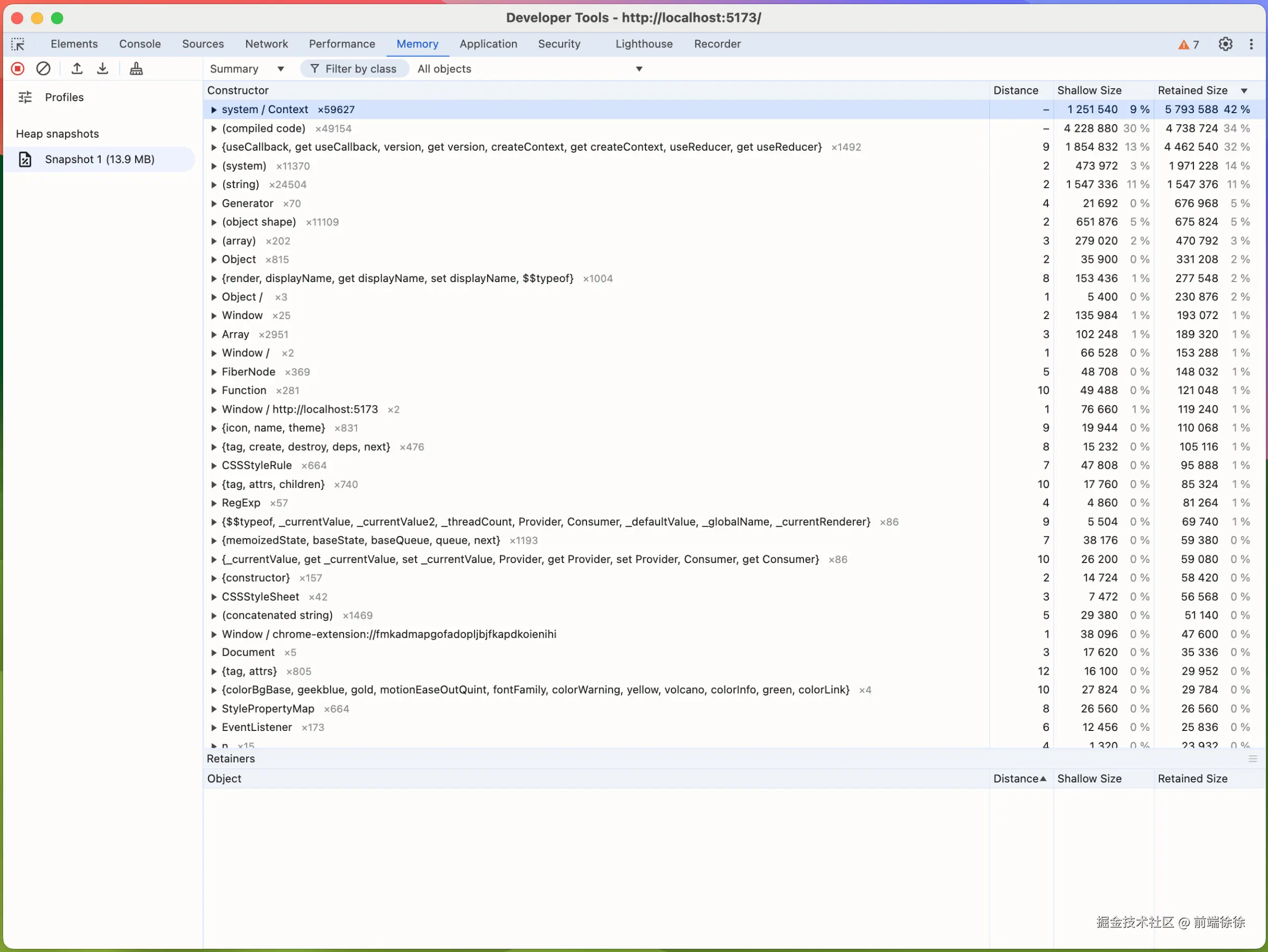
Task: Click the clear all profiles icon
Action: pos(44,69)
